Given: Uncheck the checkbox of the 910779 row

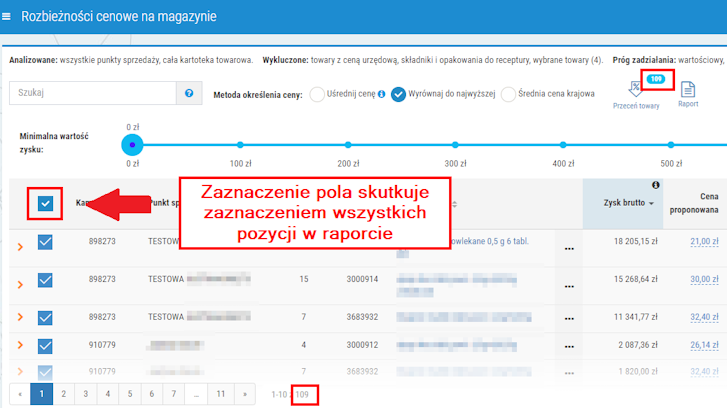Looking at the screenshot, I should point(45,346).
